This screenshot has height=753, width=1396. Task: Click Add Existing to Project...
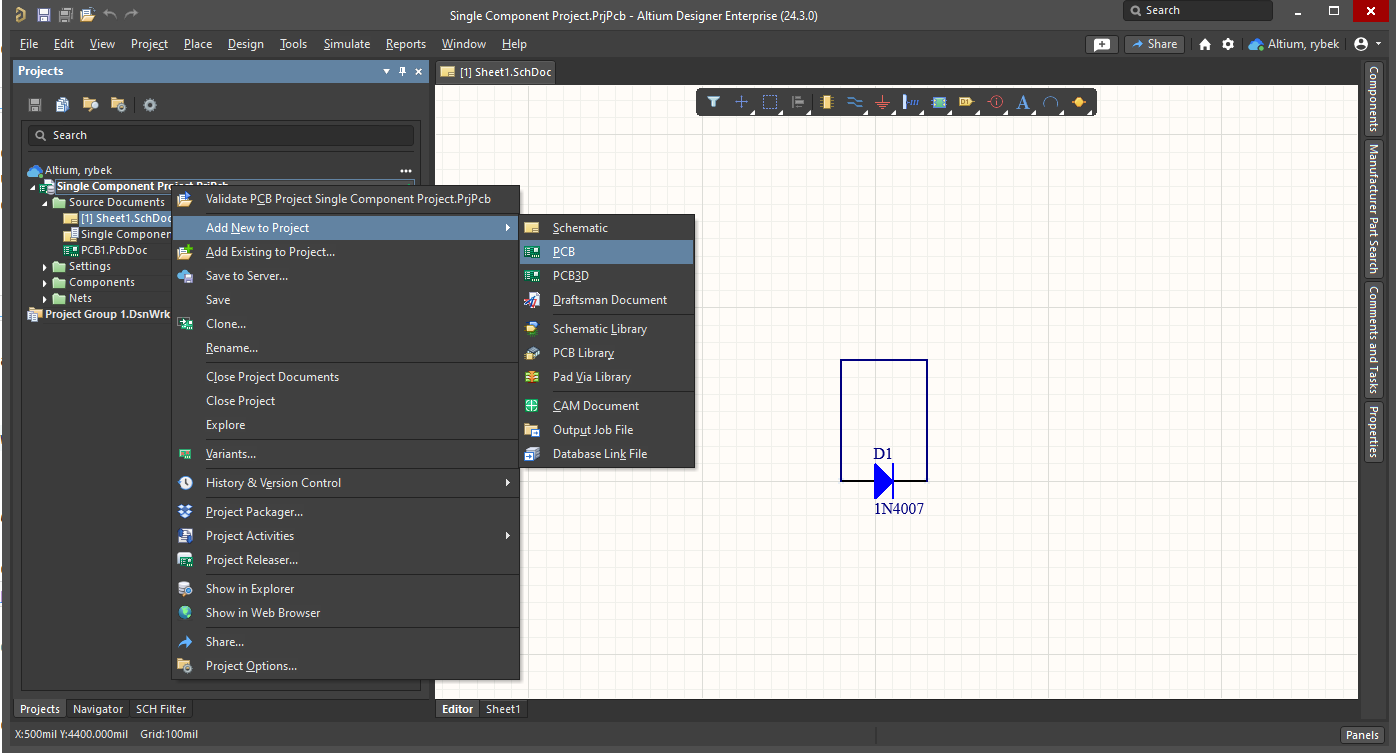[346, 252]
